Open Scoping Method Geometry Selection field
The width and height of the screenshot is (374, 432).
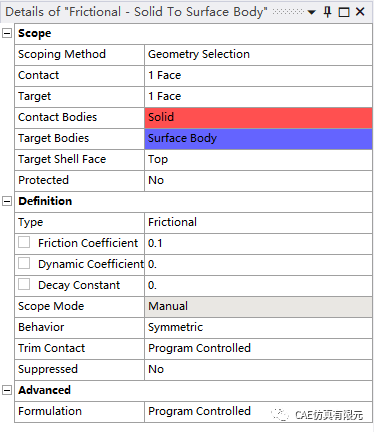259,55
